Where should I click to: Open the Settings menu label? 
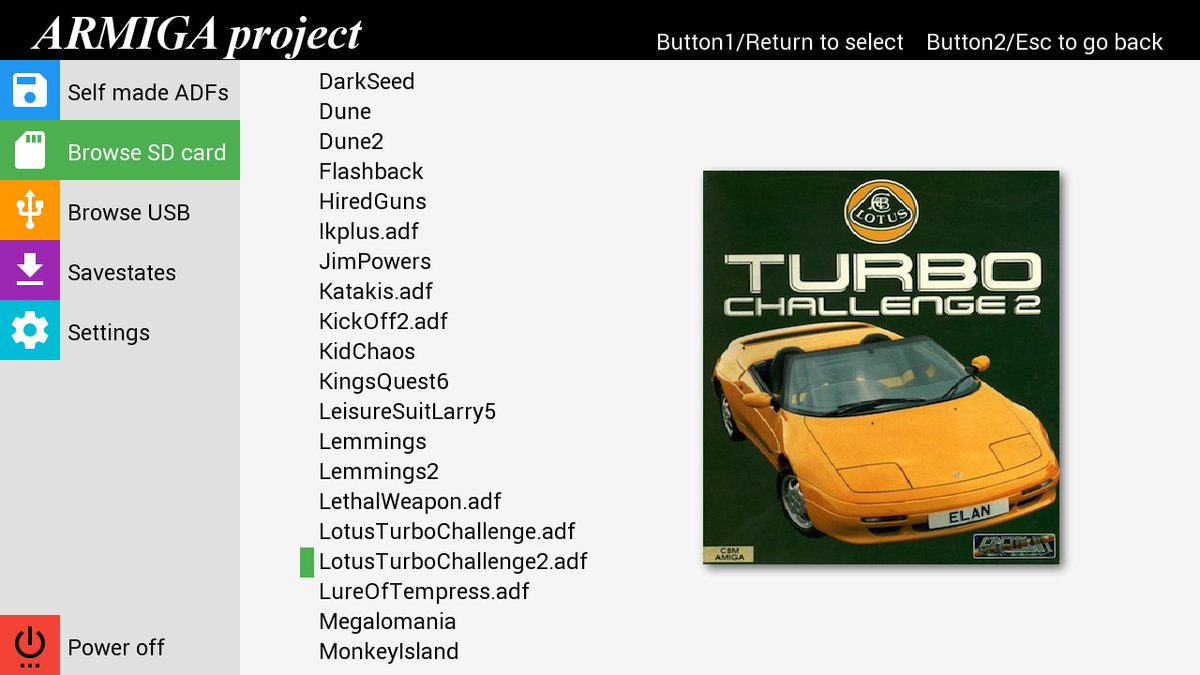tap(109, 332)
